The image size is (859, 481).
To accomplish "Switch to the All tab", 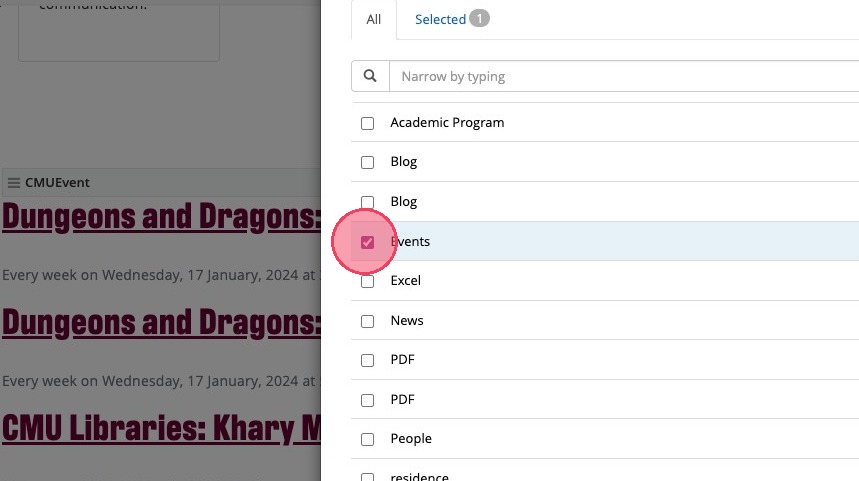I will coord(374,19).
